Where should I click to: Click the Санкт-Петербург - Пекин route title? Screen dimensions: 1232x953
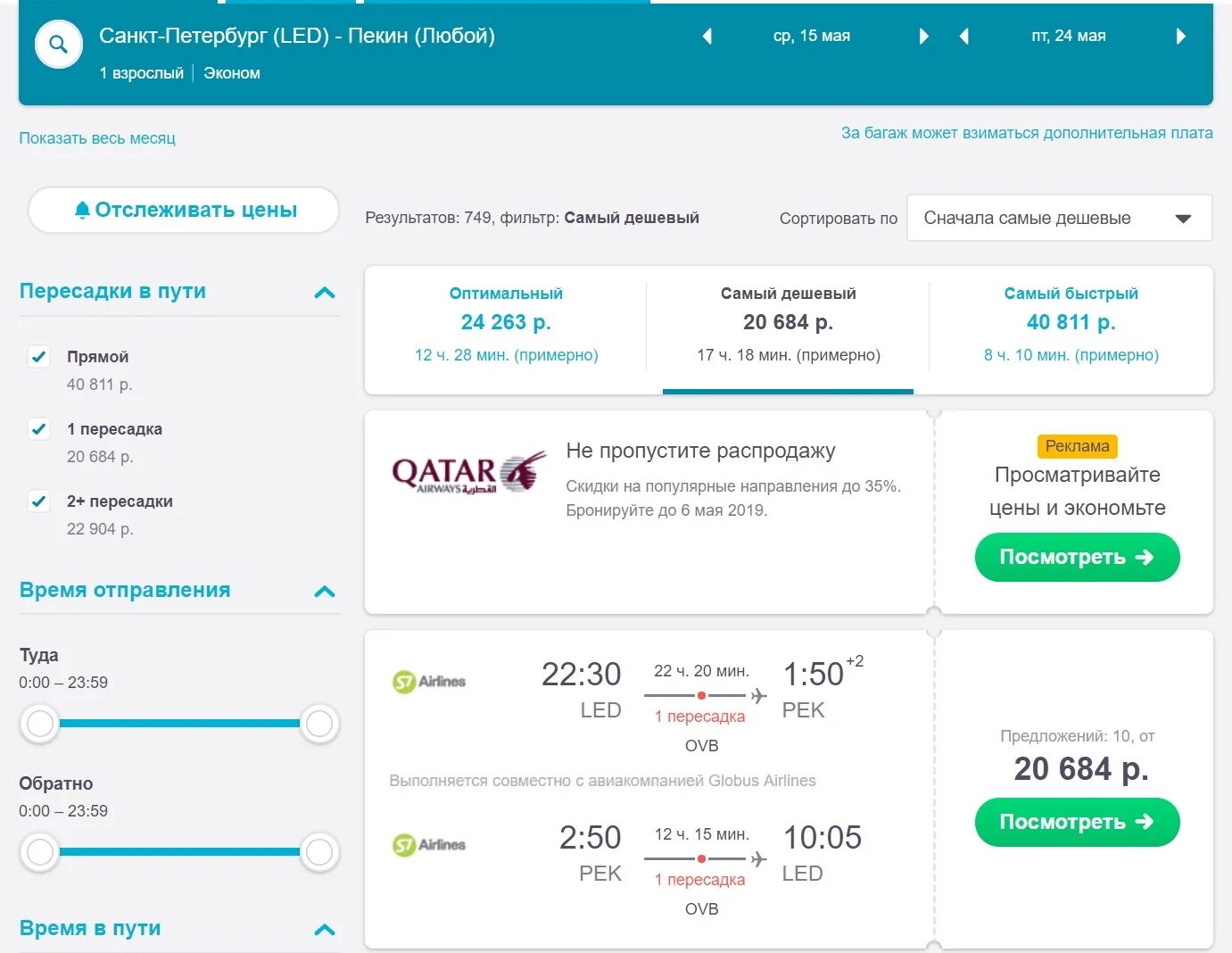pyautogui.click(x=297, y=36)
